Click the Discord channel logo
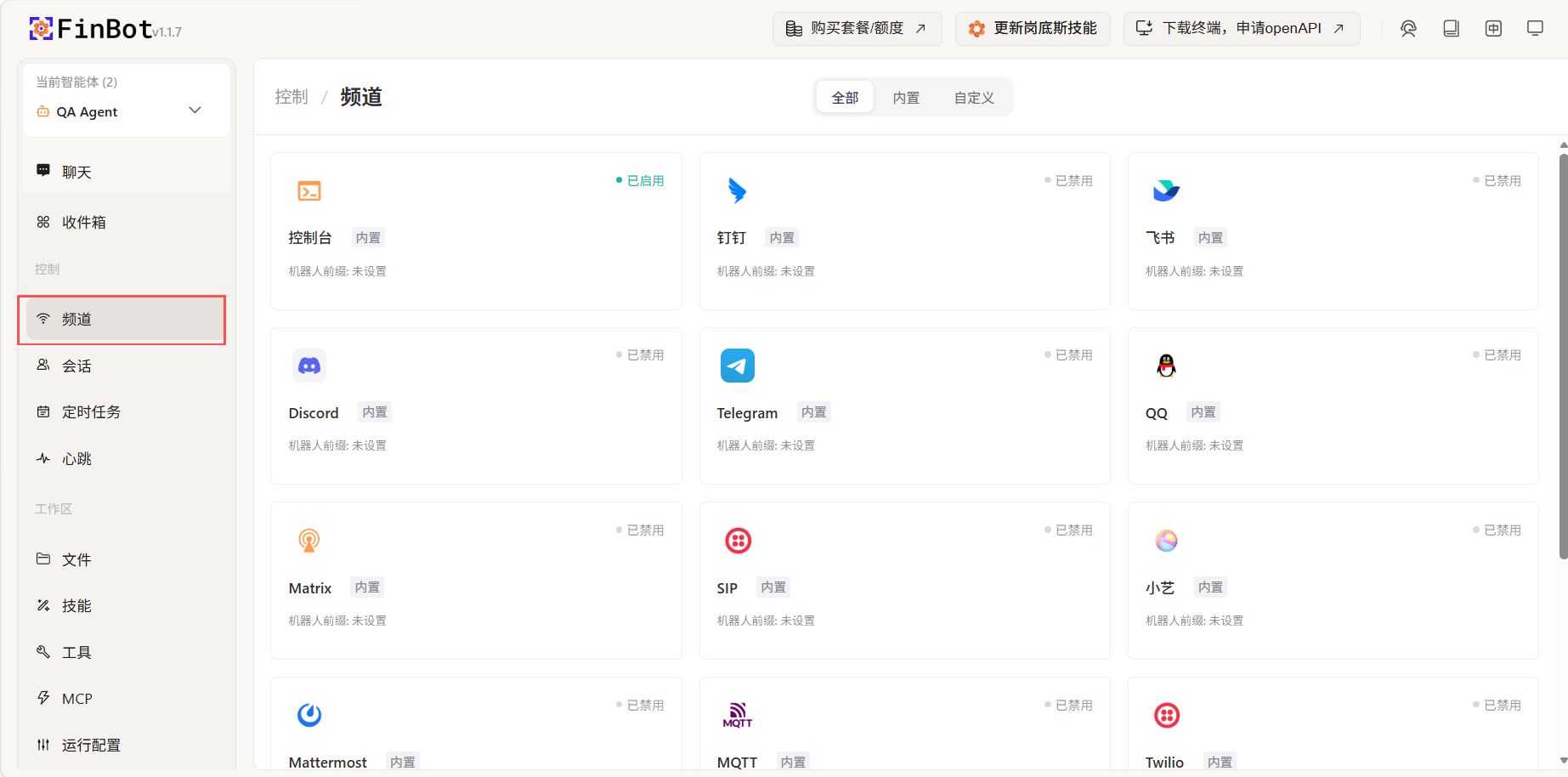The image size is (1568, 777). click(309, 366)
